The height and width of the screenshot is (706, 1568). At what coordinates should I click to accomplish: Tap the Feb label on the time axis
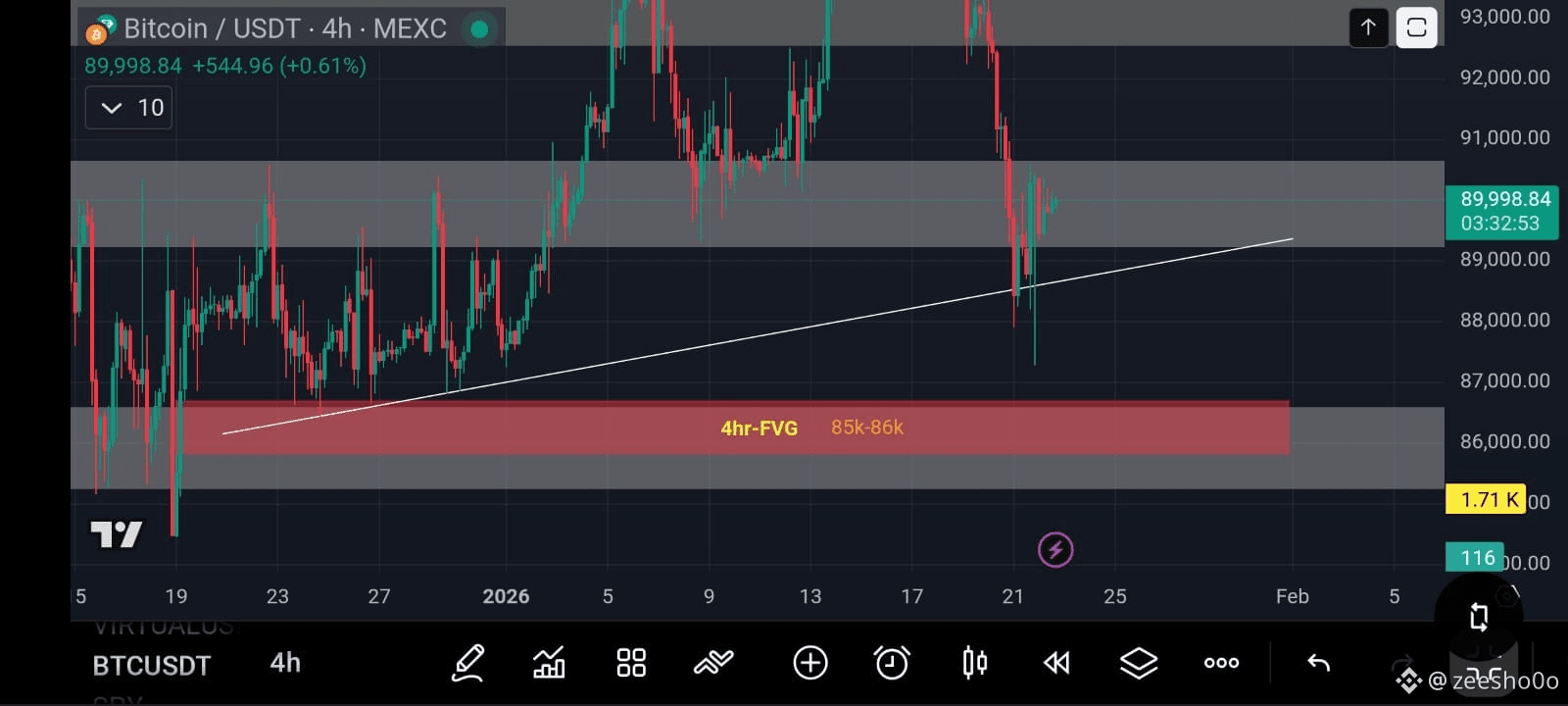1292,596
